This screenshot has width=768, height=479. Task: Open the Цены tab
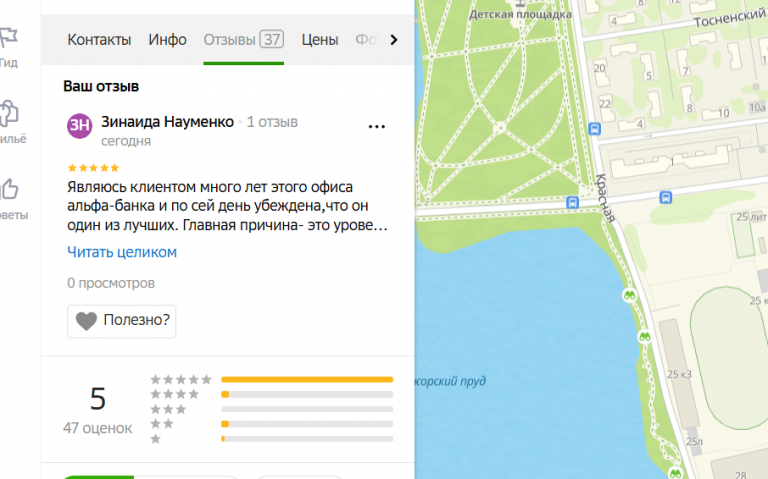pyautogui.click(x=320, y=40)
